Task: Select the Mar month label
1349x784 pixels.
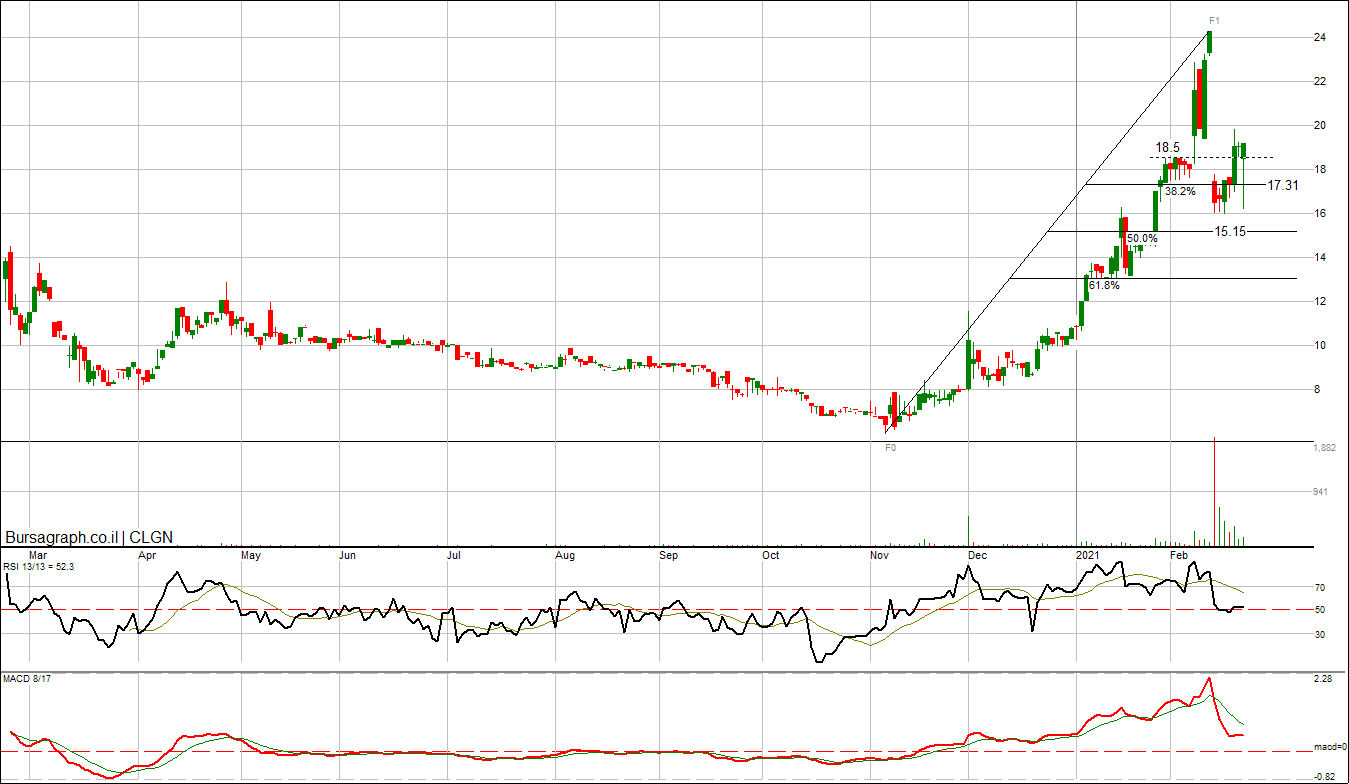Action: 38,554
